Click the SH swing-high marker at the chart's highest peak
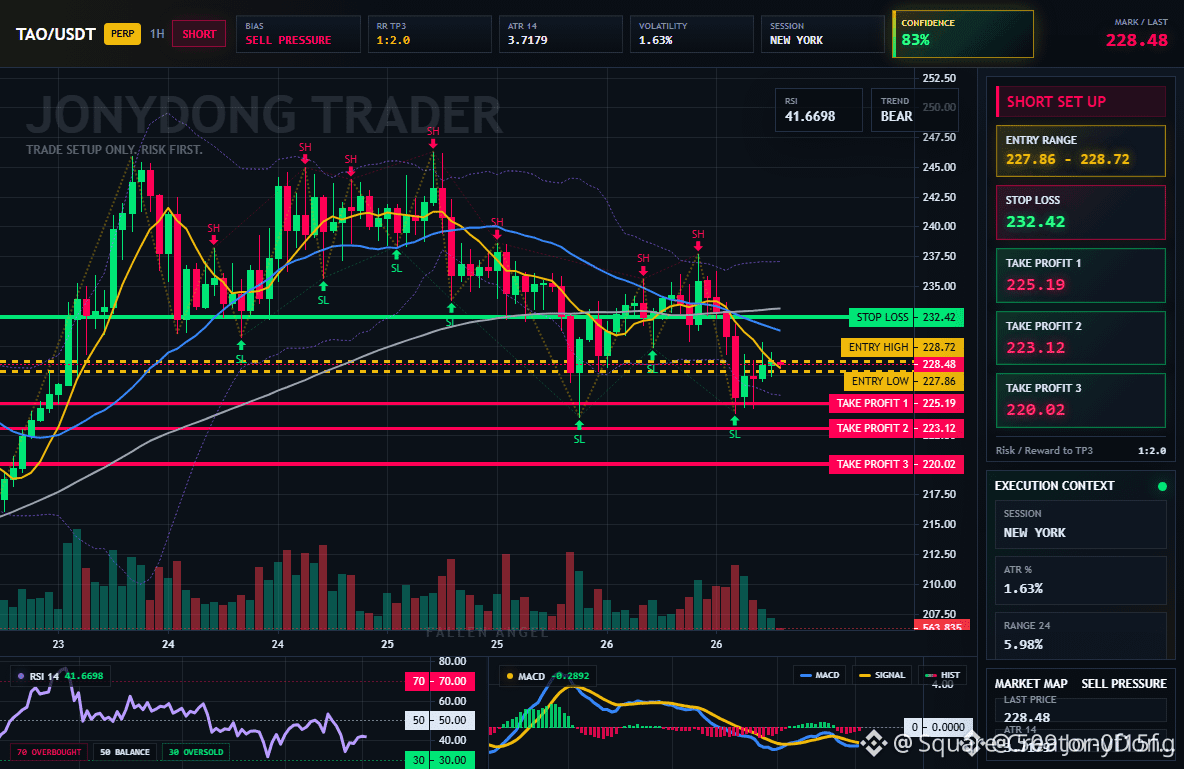Screen dimensions: 1184x769 pyautogui.click(x=433, y=136)
